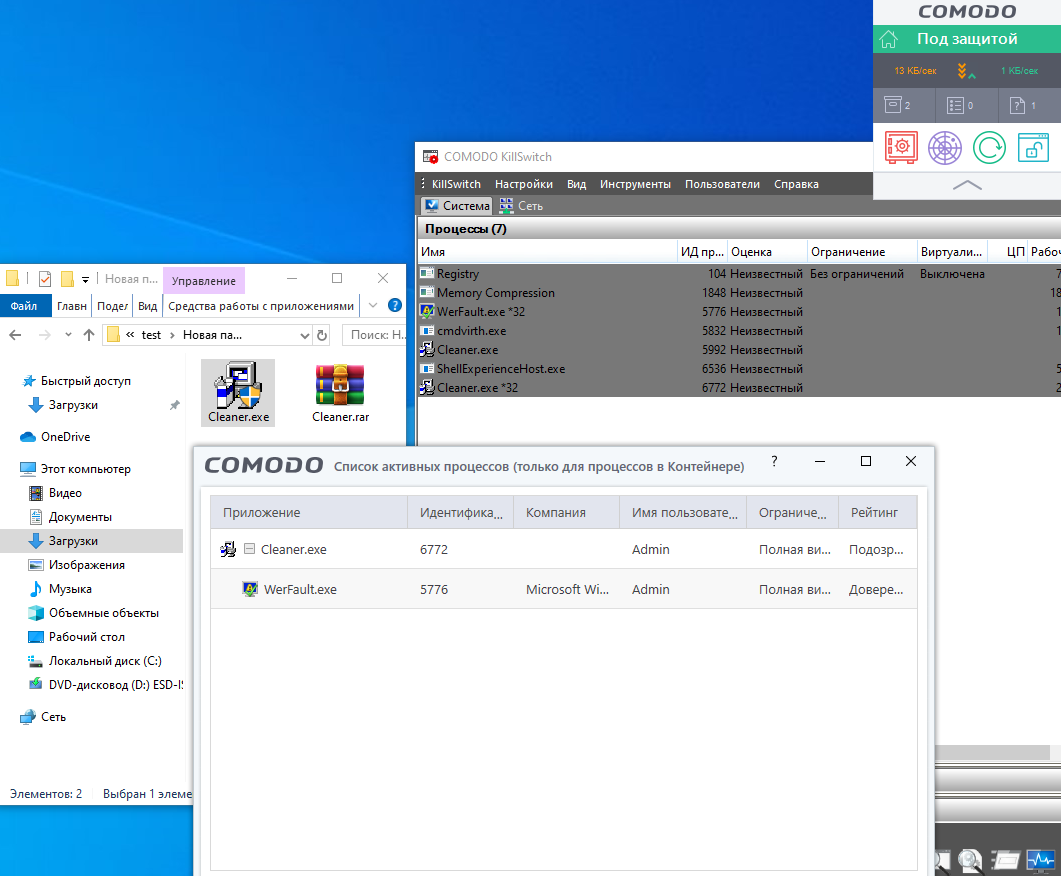
Task: Open recent locations dropdown in Explorer
Action: pos(68,335)
